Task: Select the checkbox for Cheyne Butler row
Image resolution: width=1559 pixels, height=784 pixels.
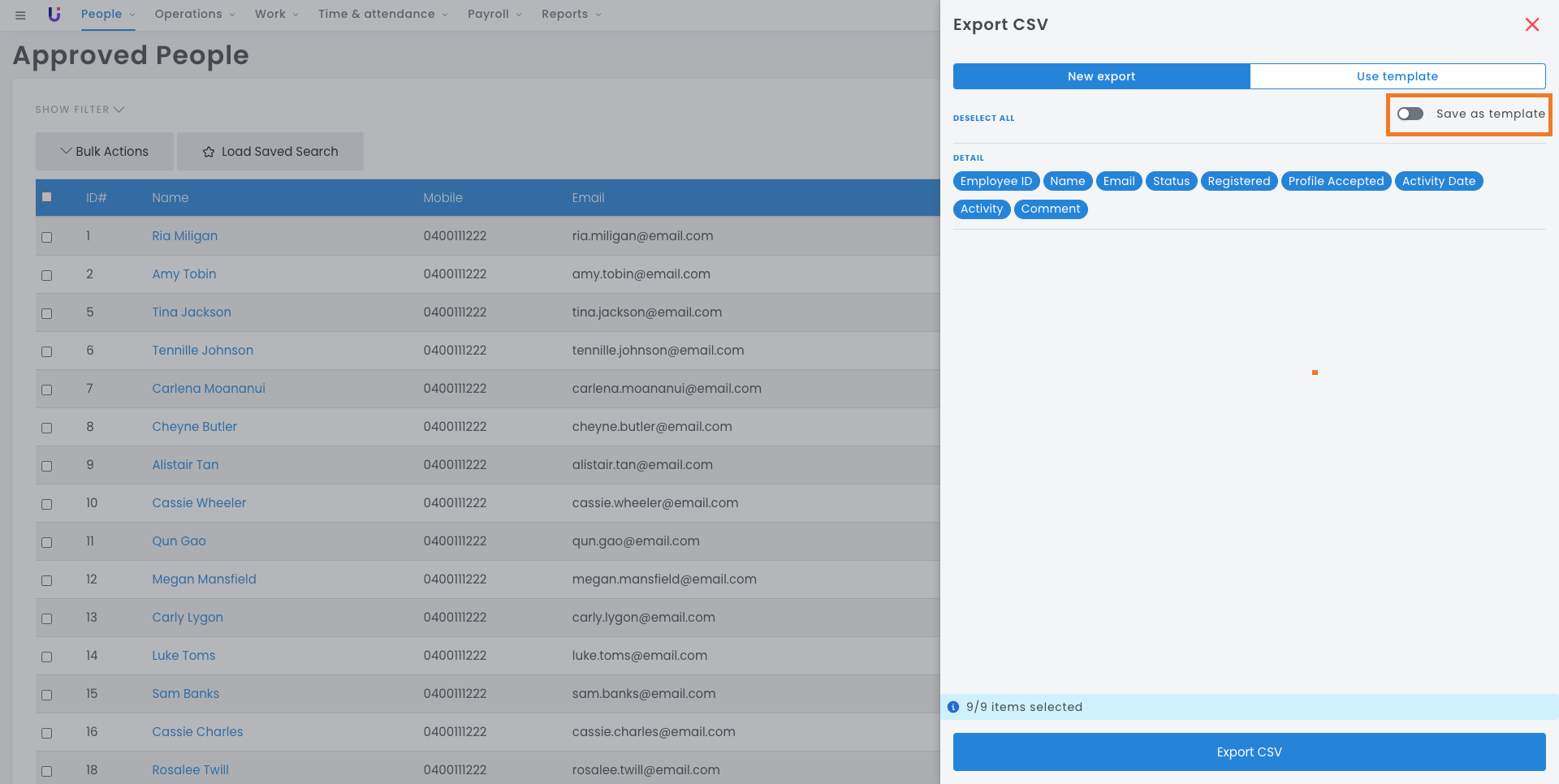Action: (47, 428)
